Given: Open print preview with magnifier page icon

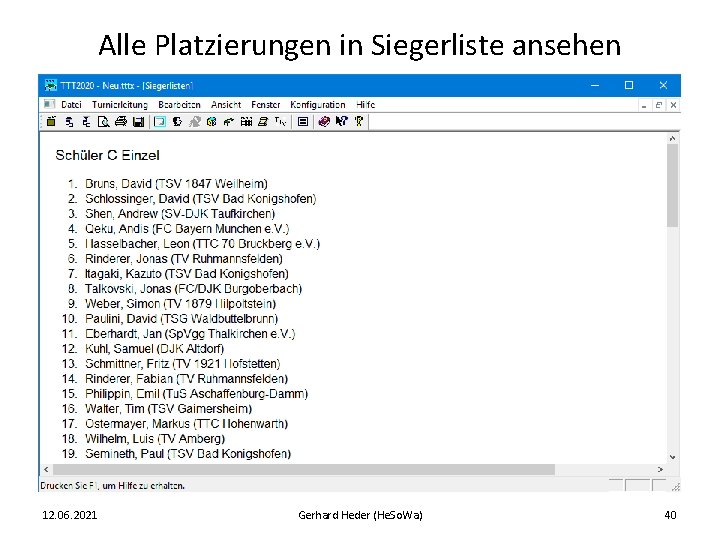Looking at the screenshot, I should click(x=104, y=122).
